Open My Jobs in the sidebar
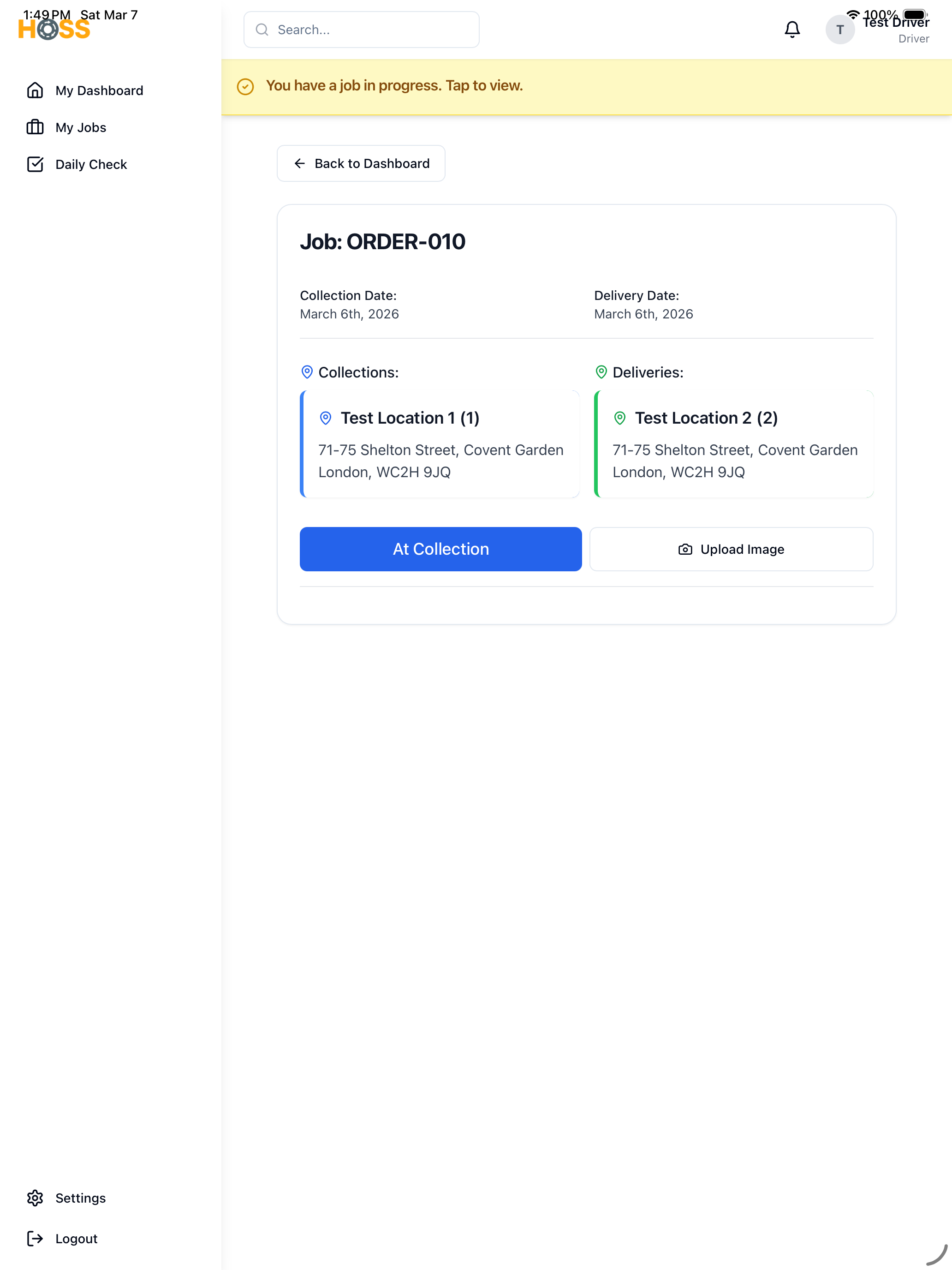The width and height of the screenshot is (952, 1270). click(x=81, y=127)
